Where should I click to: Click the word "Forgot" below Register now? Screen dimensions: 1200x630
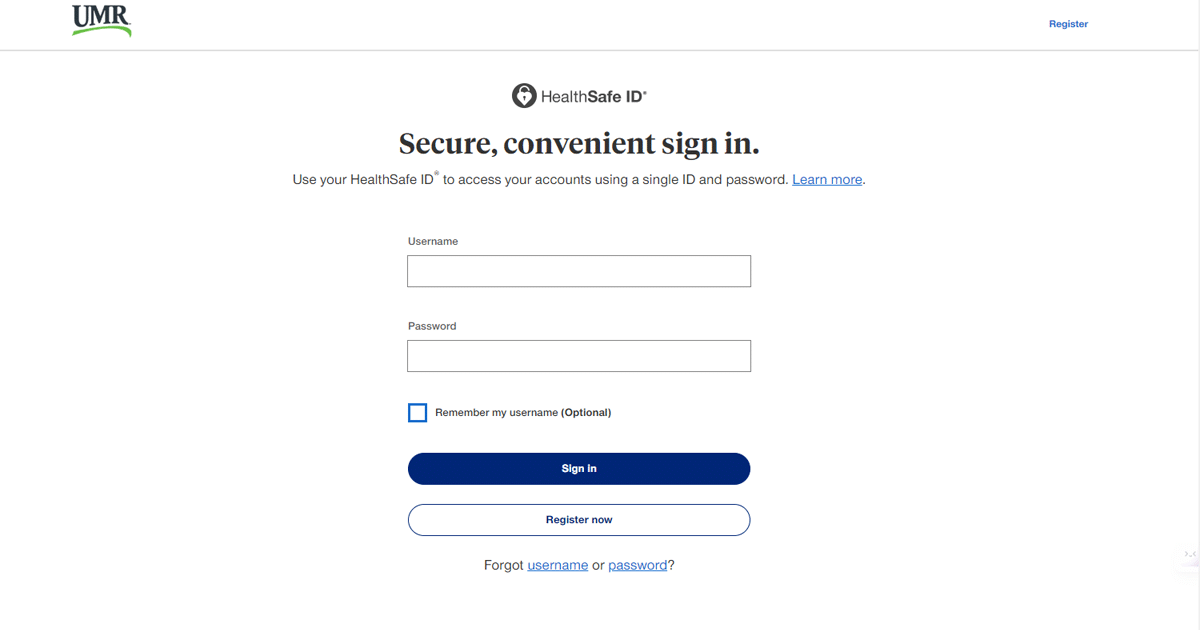click(x=503, y=565)
